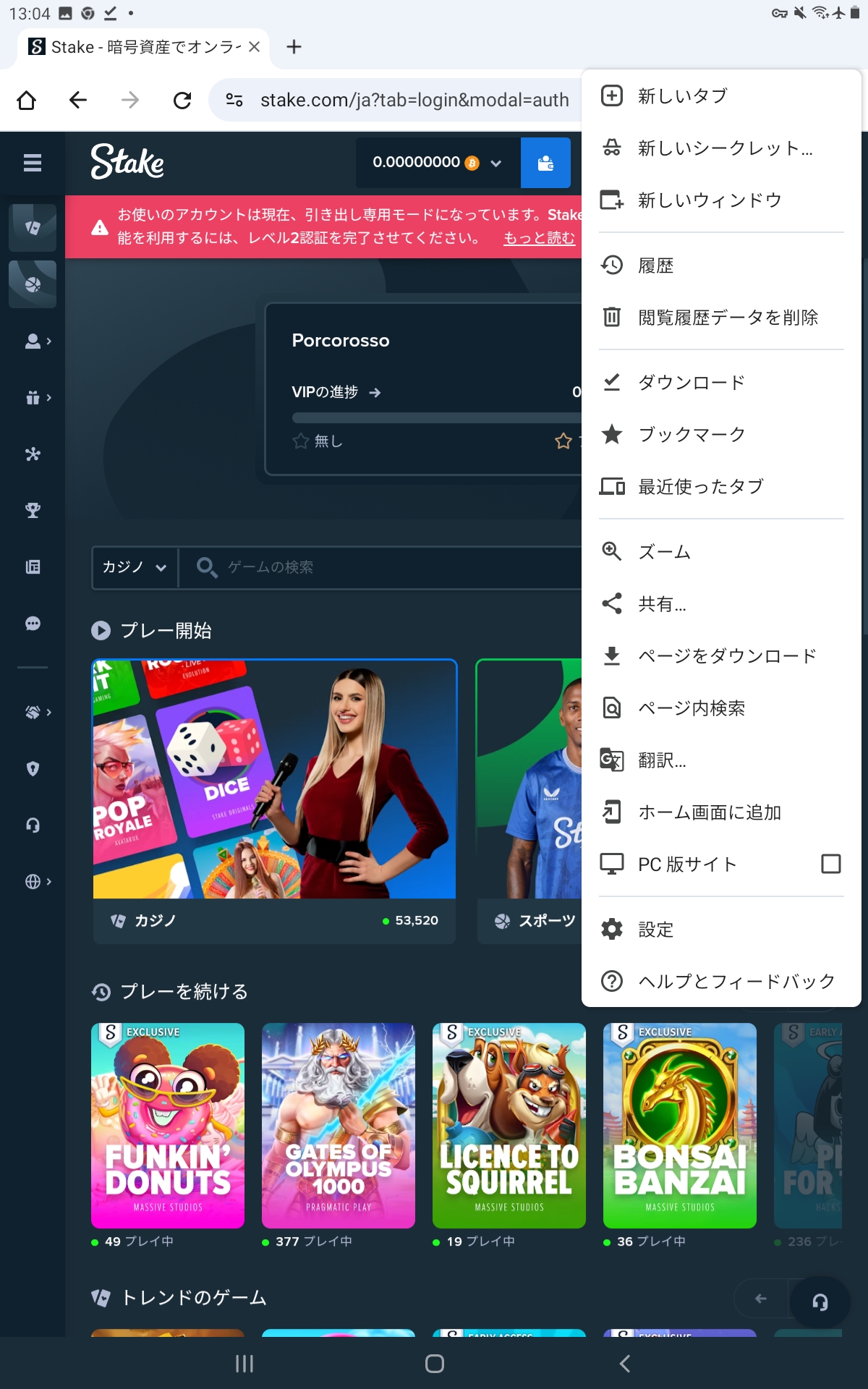Click the trending games previous arrow
This screenshot has width=868, height=1389.
[761, 1299]
